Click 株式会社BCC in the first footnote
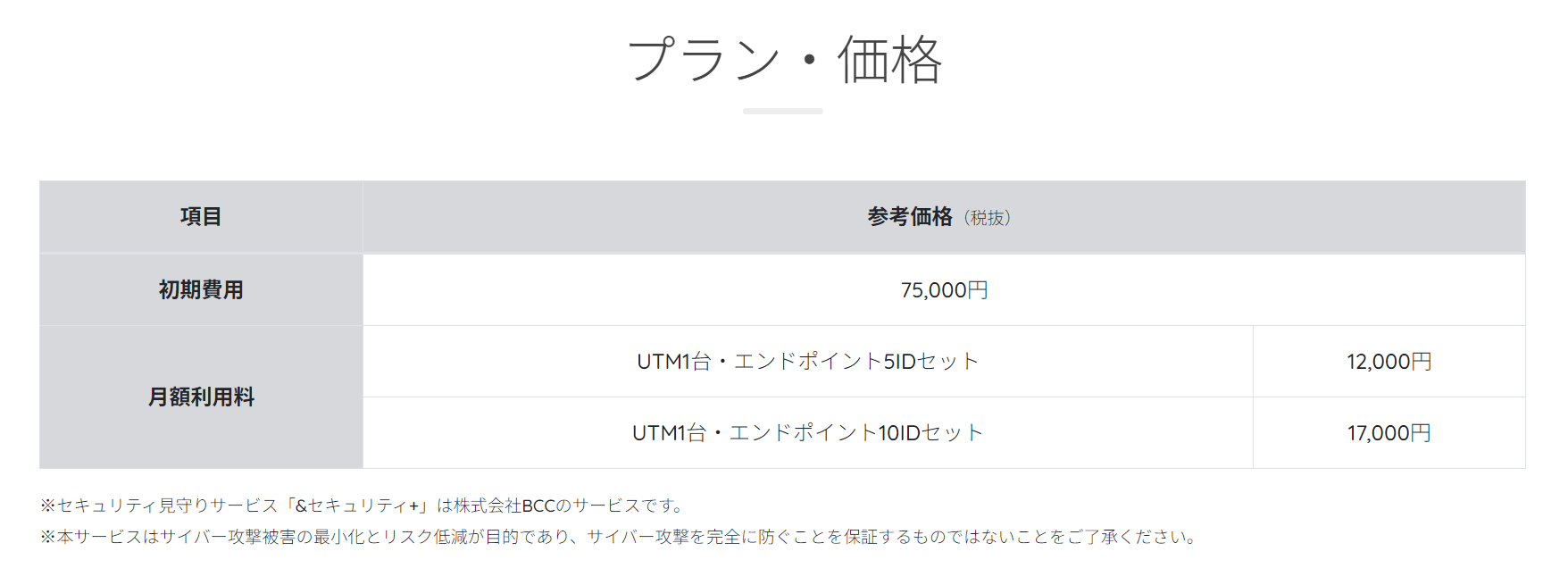 [x=505, y=506]
